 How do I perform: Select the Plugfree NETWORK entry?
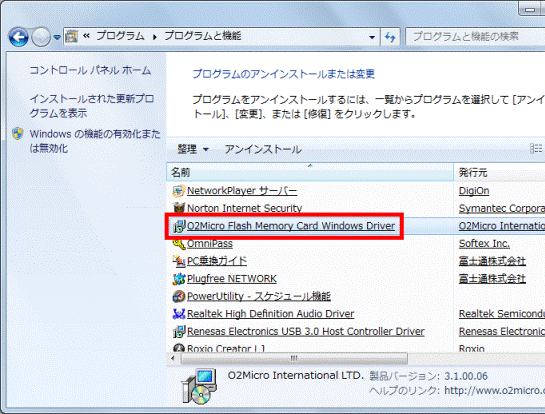pyautogui.click(x=232, y=279)
